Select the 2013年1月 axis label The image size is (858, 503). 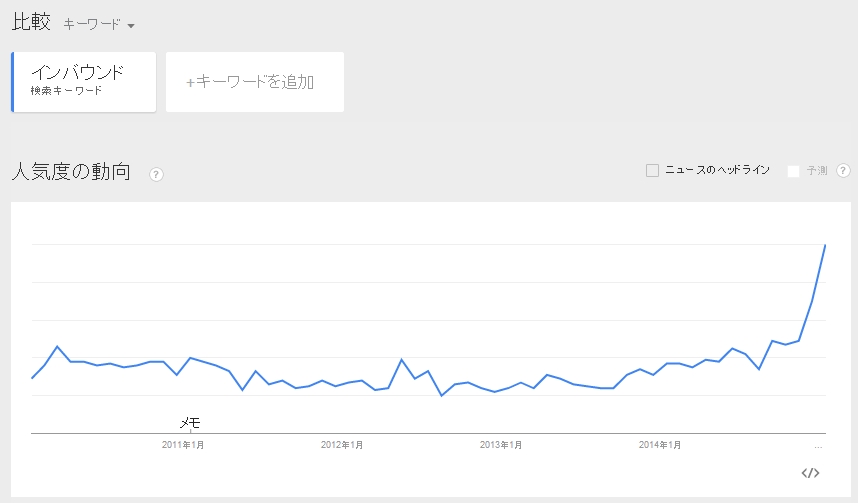click(501, 445)
